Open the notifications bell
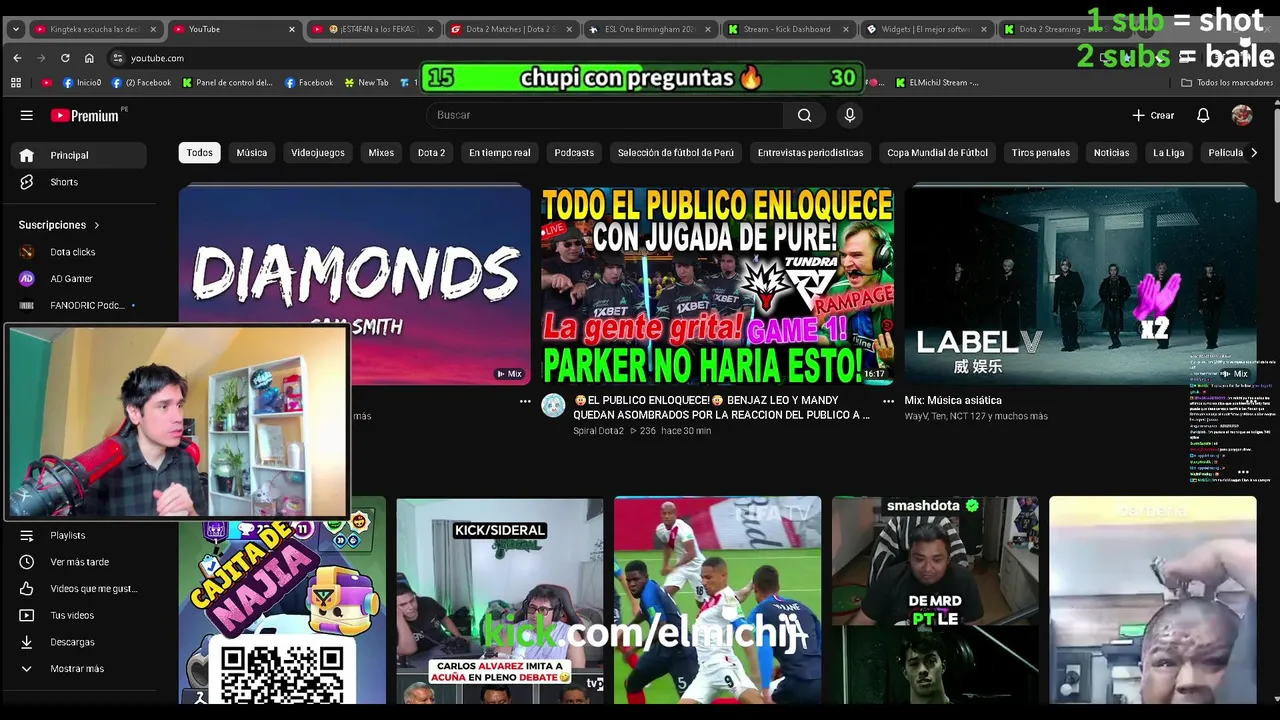Viewport: 1280px width, 720px height. (1203, 115)
